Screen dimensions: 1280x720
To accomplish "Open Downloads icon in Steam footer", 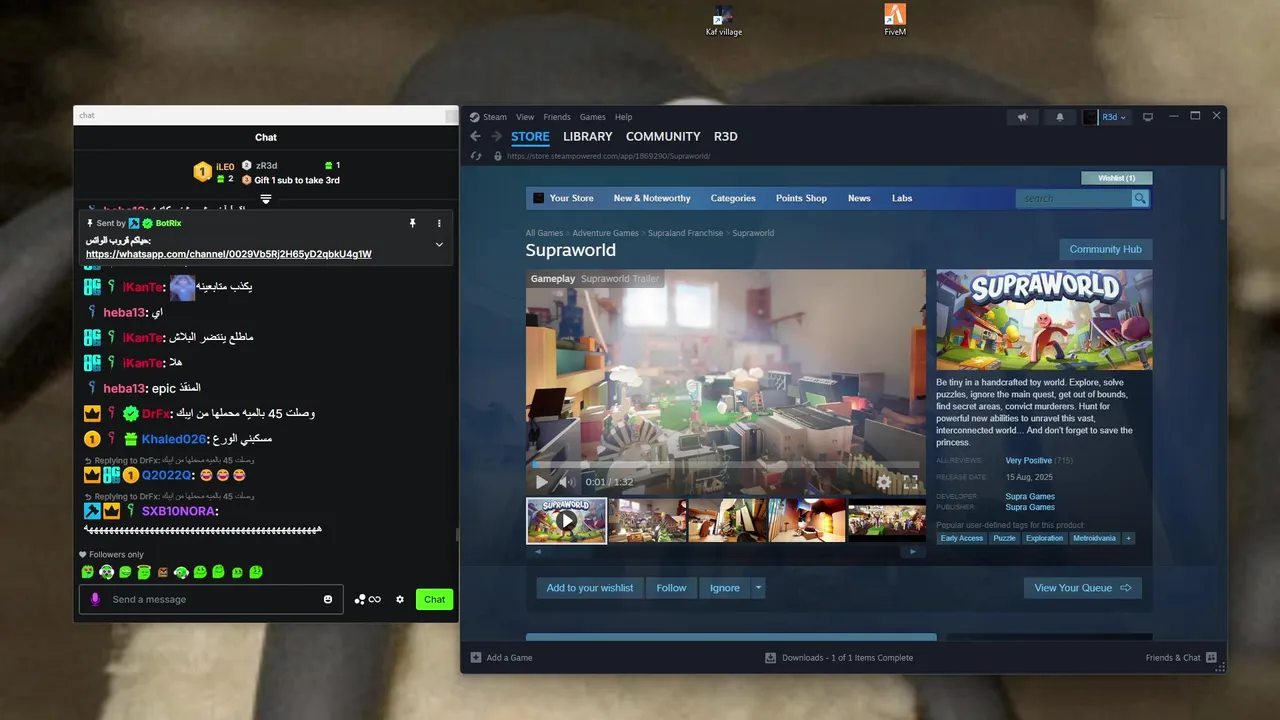I will tap(770, 657).
